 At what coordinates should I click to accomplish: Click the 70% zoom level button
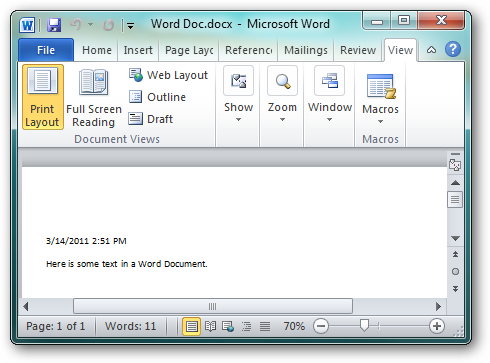click(x=294, y=326)
